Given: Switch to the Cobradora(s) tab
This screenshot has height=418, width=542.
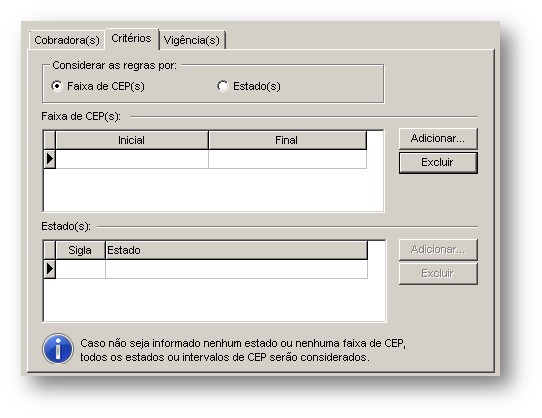Looking at the screenshot, I should click(67, 40).
